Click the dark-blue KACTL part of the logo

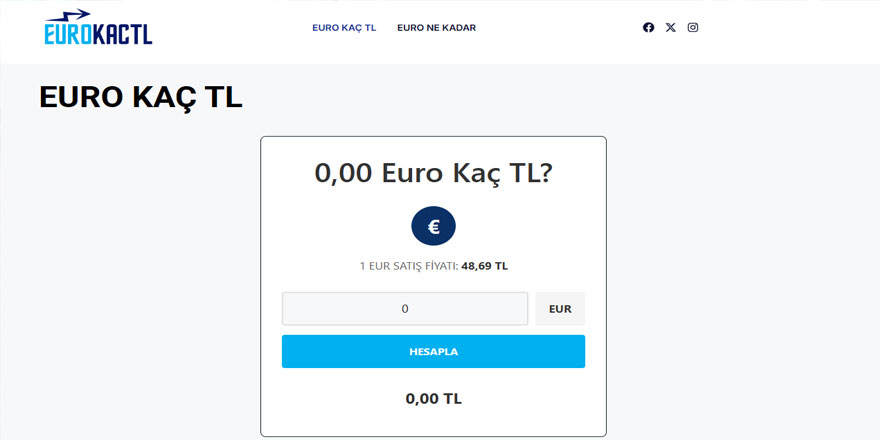point(123,34)
